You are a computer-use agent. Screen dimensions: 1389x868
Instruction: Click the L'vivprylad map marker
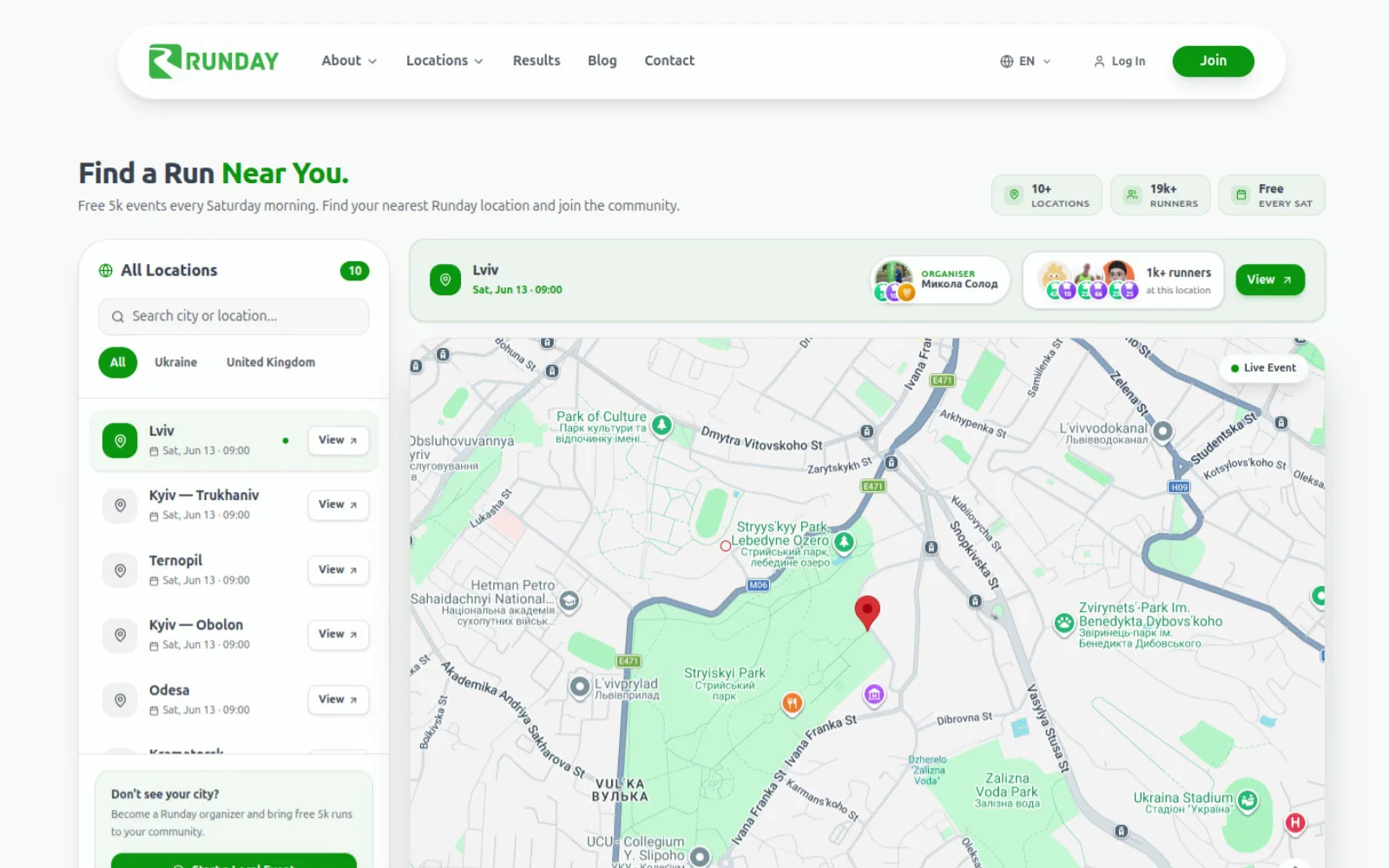point(580,687)
